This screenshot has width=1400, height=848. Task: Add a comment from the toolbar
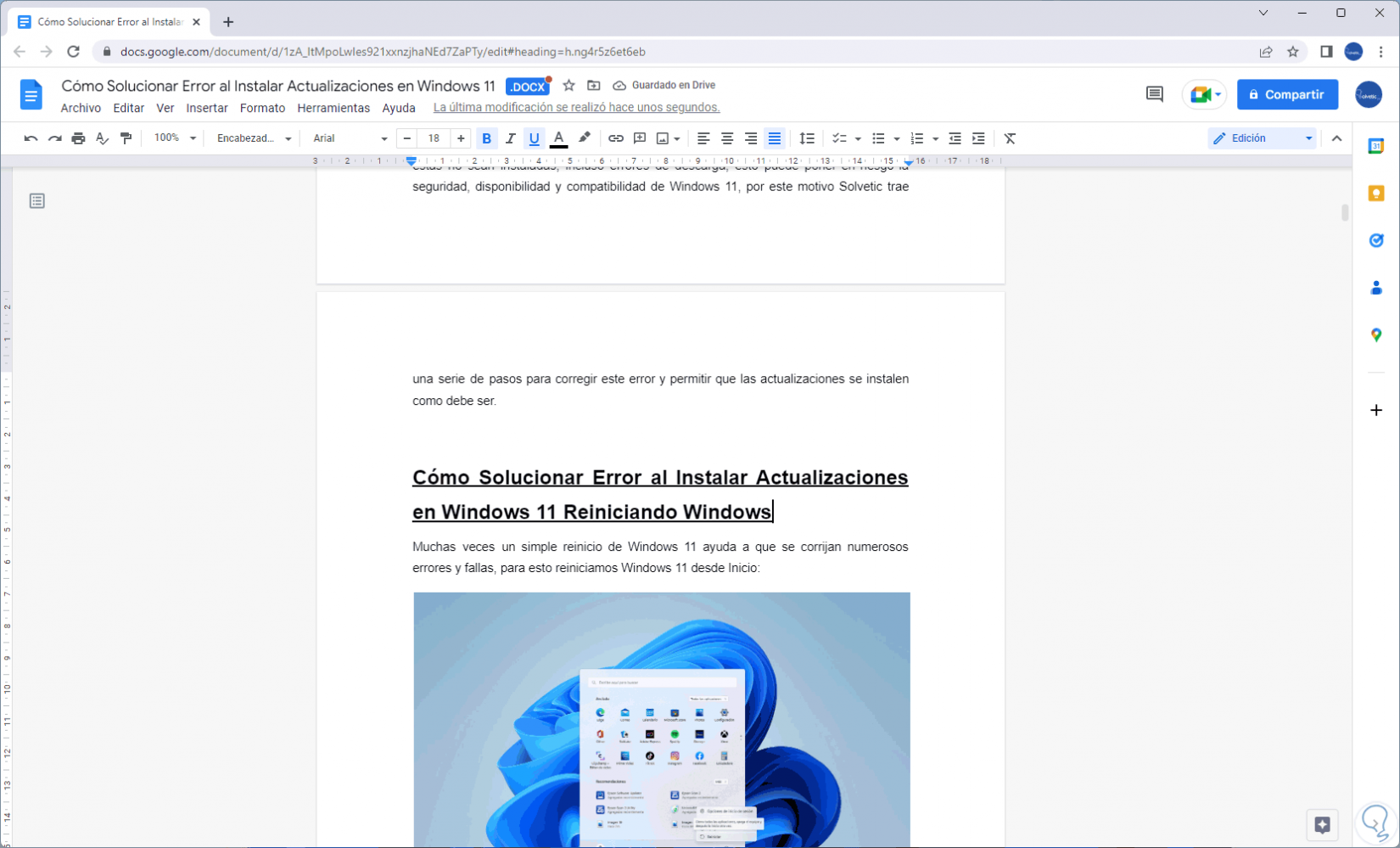(x=640, y=138)
